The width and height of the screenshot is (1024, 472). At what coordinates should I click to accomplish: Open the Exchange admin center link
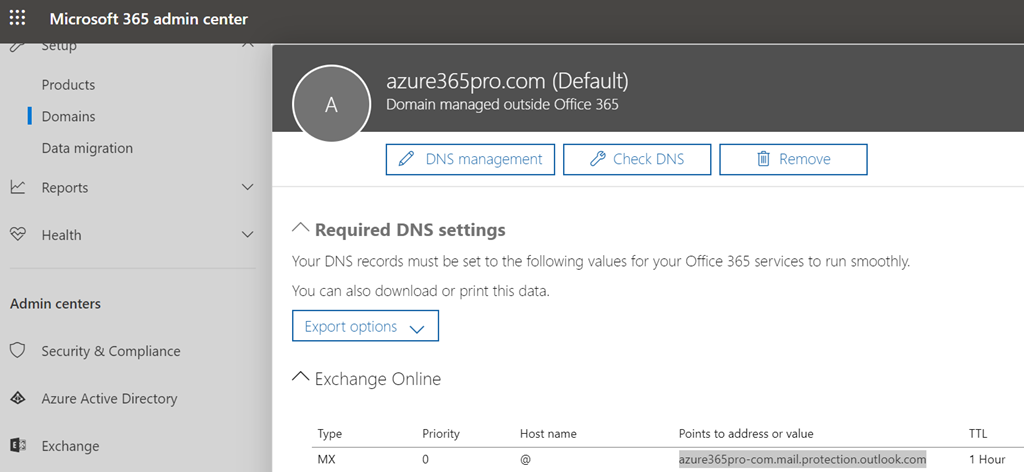tap(71, 446)
